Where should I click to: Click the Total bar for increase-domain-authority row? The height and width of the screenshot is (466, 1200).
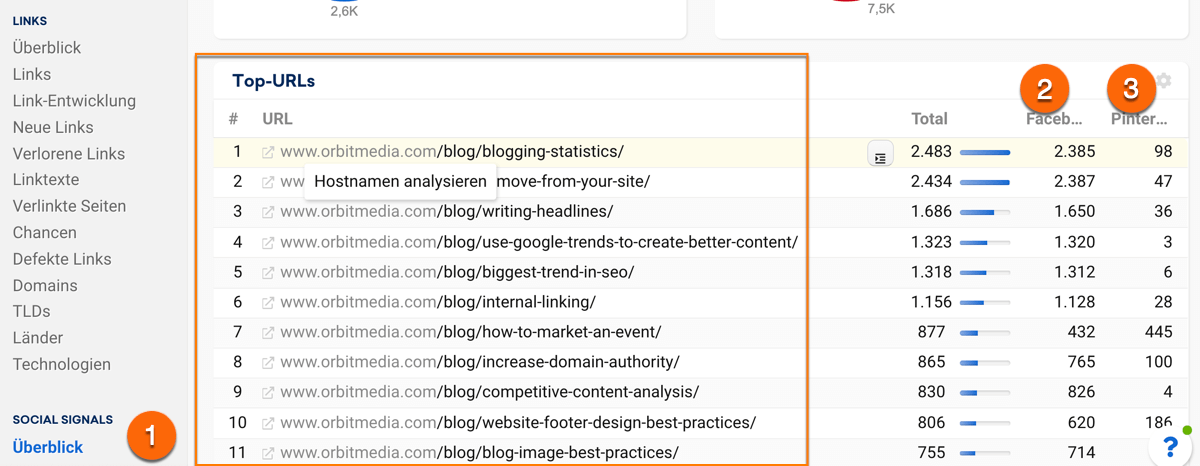pyautogui.click(x=984, y=362)
